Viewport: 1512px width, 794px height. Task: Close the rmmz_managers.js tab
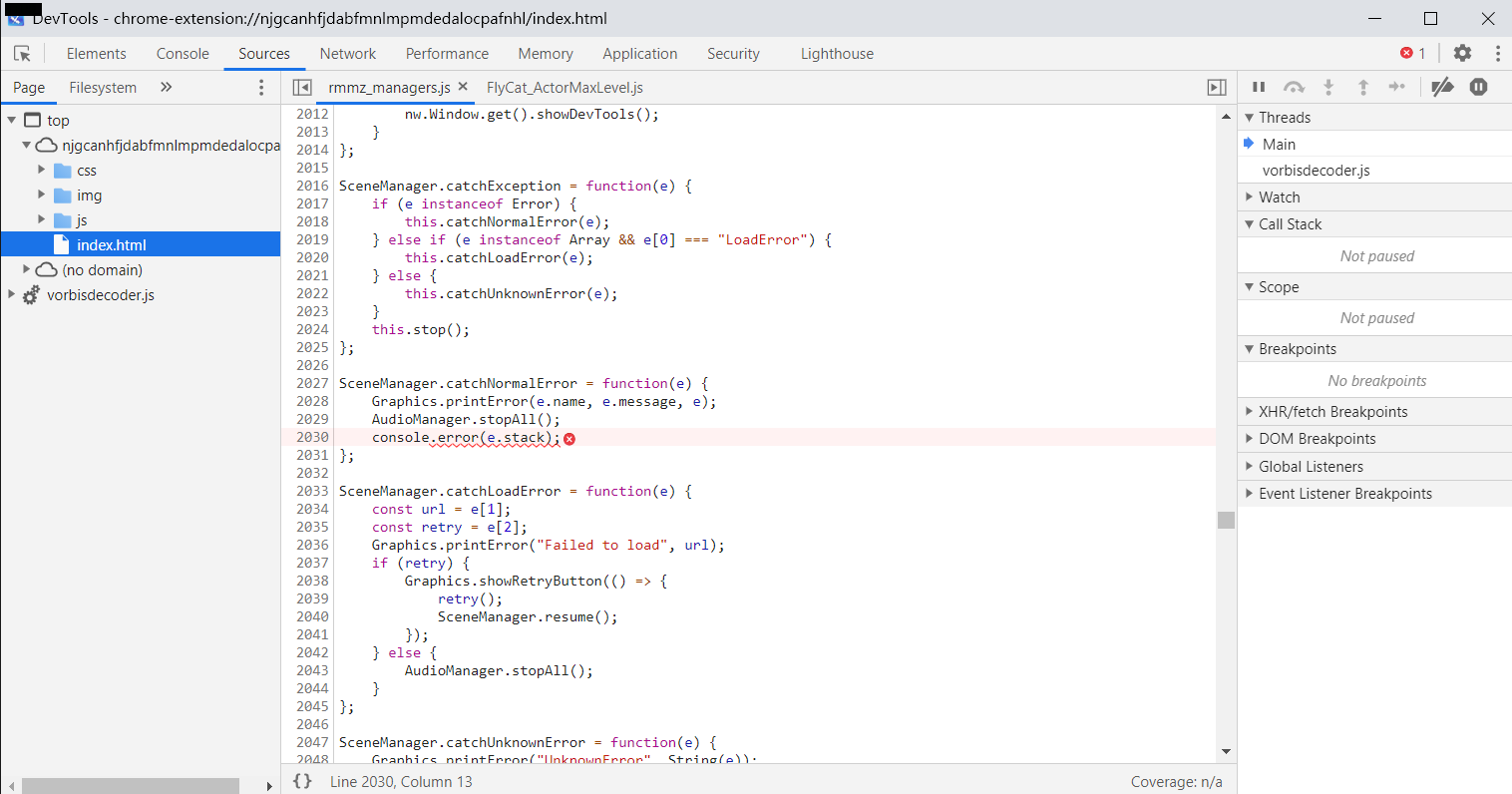463,87
